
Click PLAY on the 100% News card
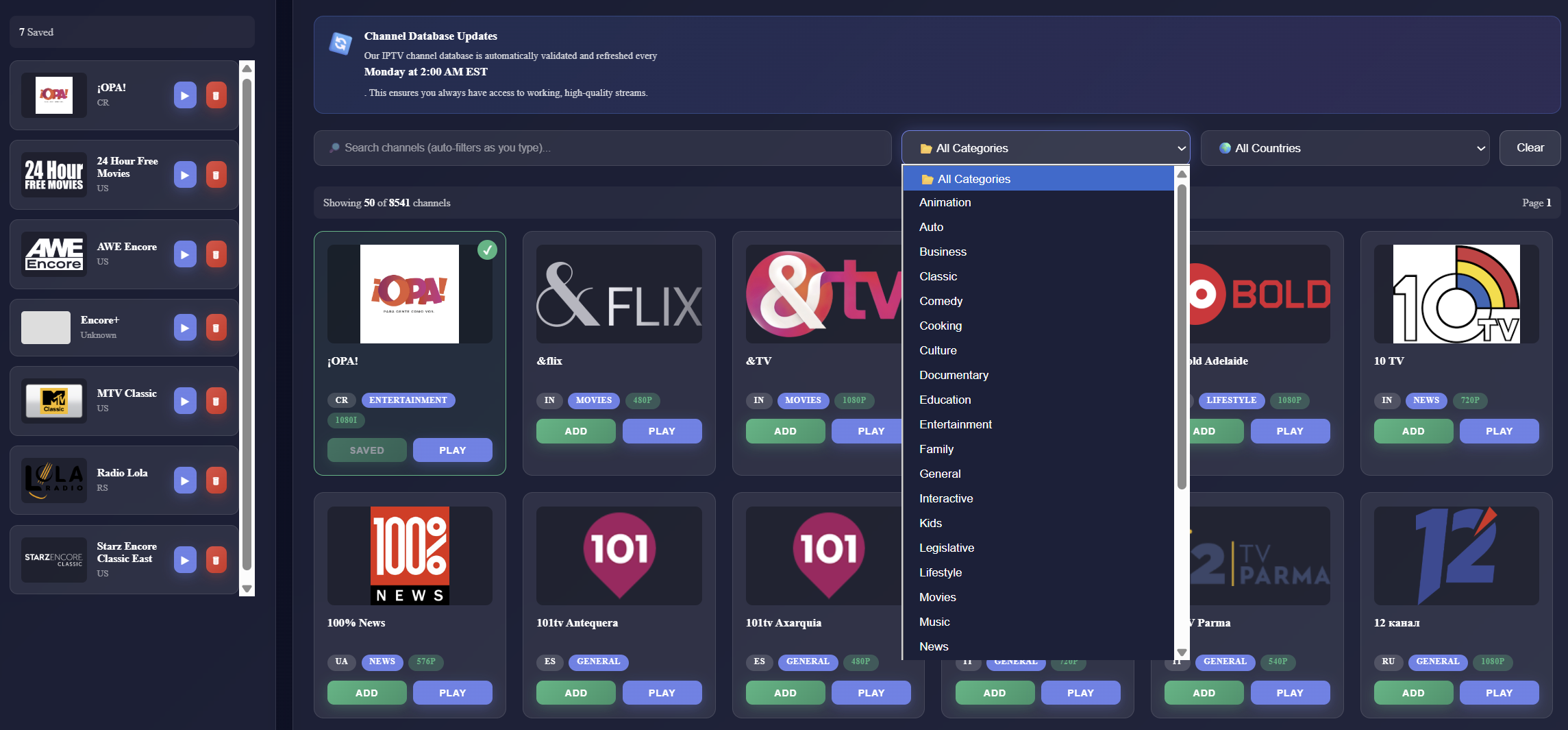tap(452, 692)
